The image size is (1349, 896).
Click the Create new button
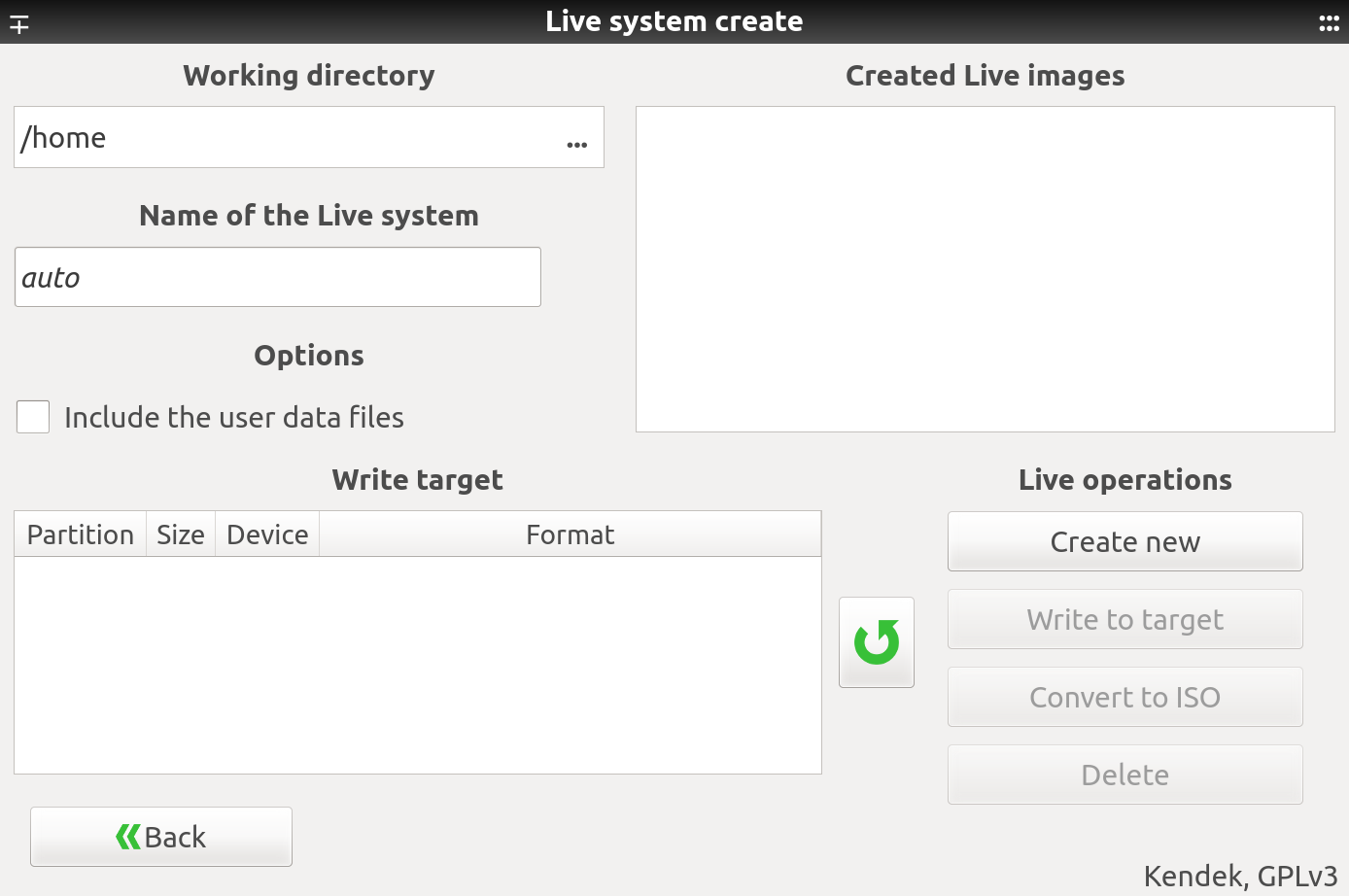tap(1124, 541)
